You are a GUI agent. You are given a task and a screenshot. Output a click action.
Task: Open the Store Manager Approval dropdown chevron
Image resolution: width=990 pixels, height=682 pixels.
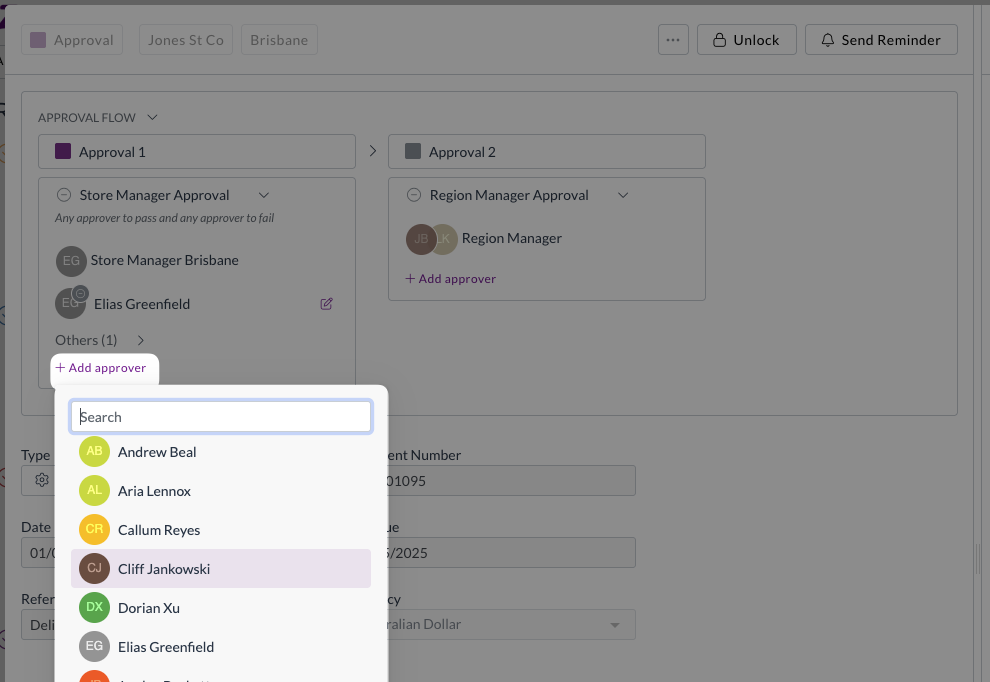click(x=264, y=196)
